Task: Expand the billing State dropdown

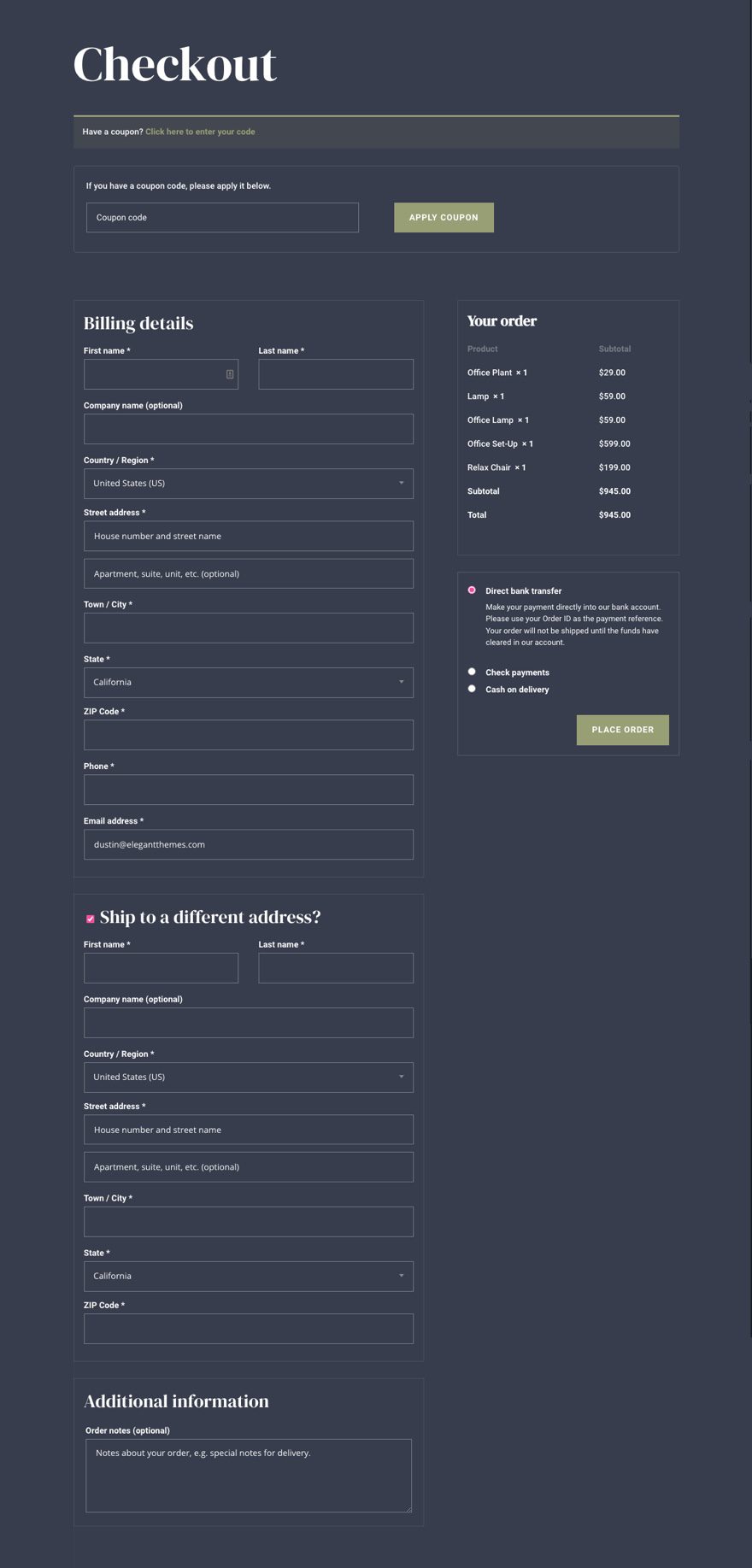Action: click(x=248, y=683)
